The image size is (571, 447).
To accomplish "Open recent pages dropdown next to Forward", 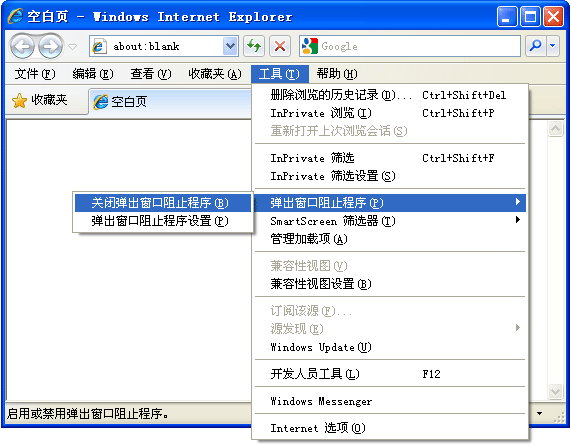I will tap(73, 47).
